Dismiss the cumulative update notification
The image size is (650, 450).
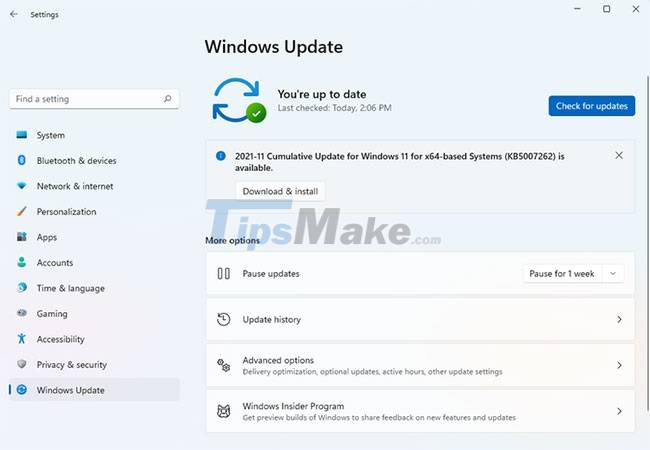point(619,155)
